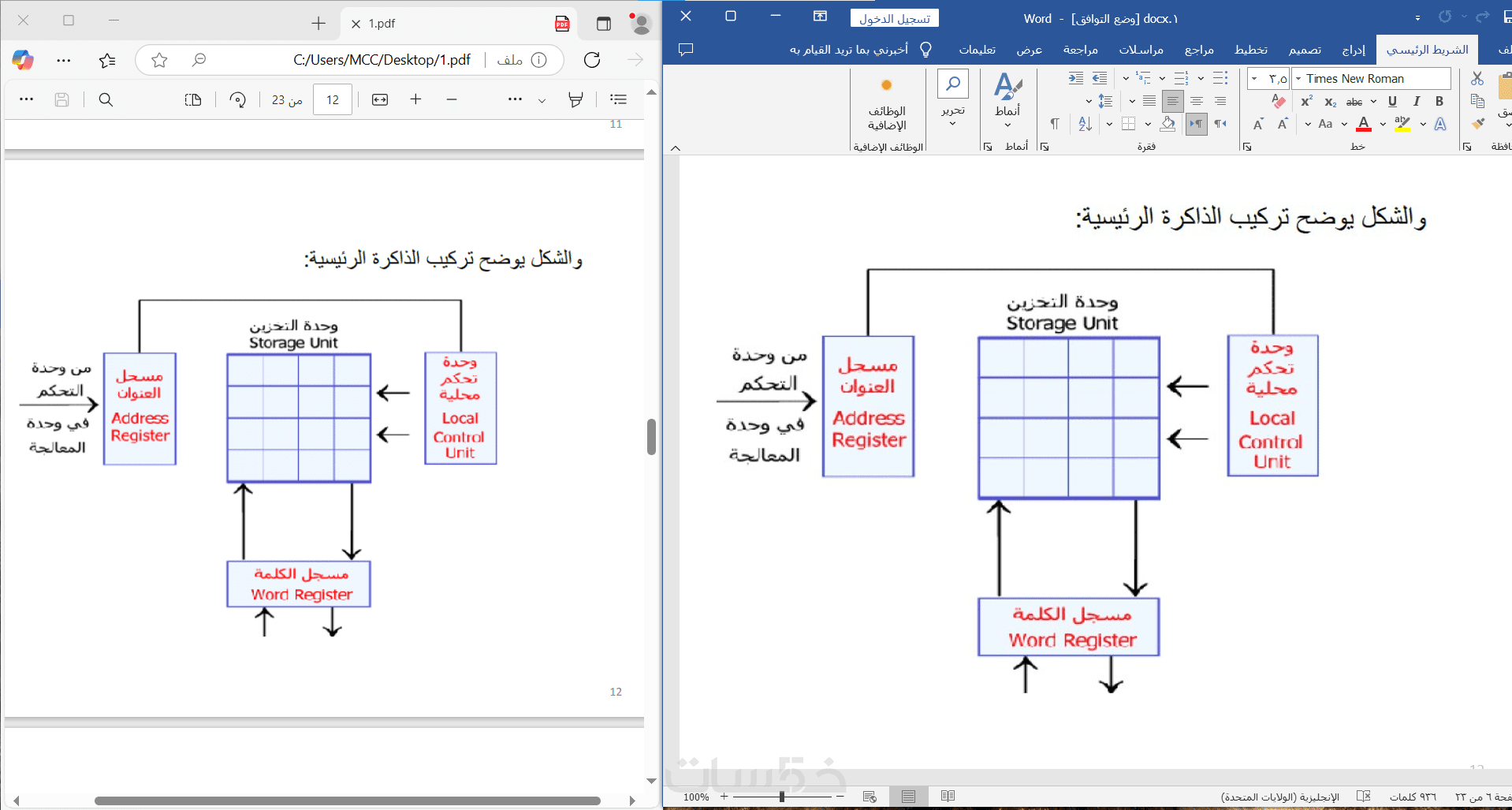This screenshot has width=1512, height=810.
Task: Open the Layout (تخطيط) tab in Word
Action: 1251,50
